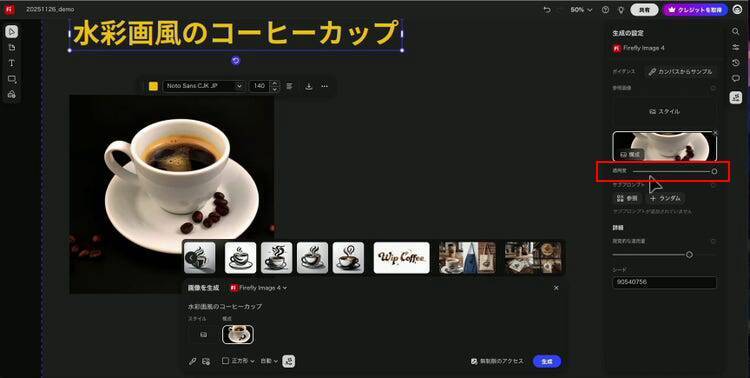
Task: Click the yellow text color swatch
Action: (153, 86)
